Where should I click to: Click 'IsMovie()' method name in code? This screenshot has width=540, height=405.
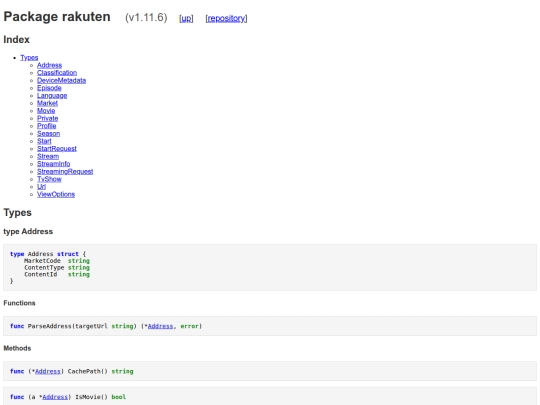pyautogui.click(x=92, y=397)
